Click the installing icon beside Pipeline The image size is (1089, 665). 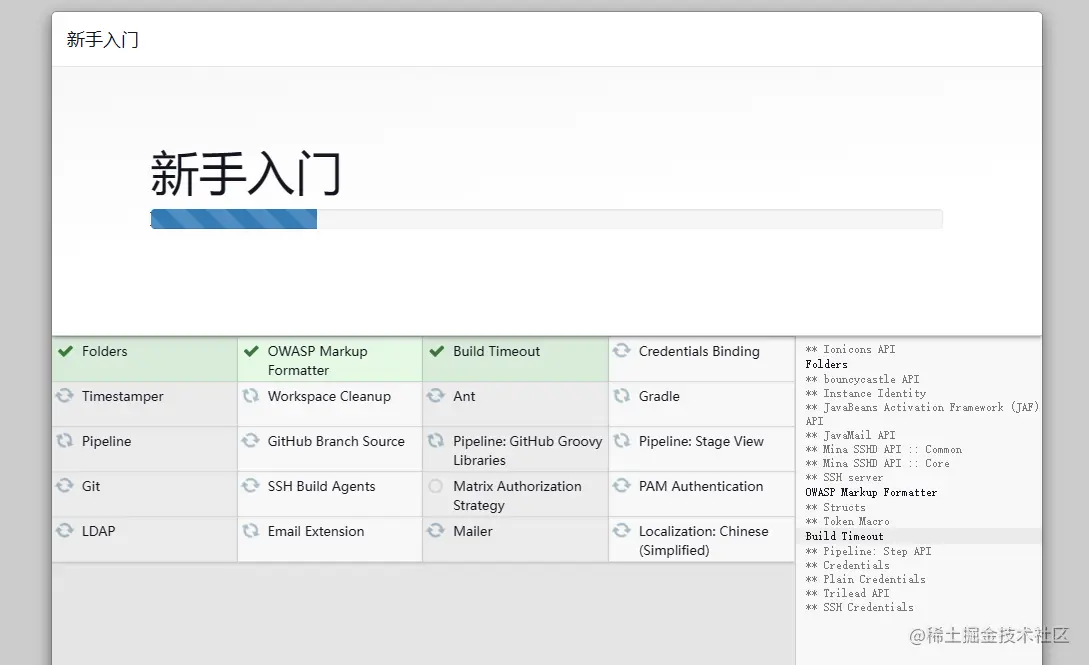tap(65, 441)
